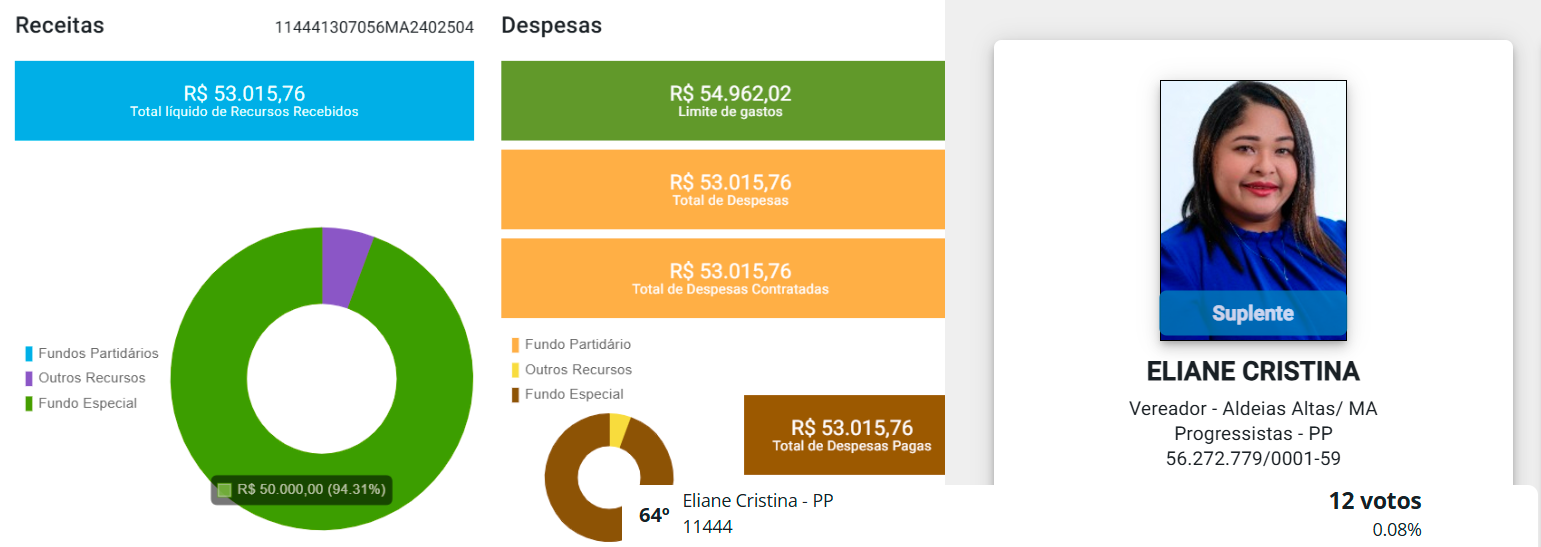The height and width of the screenshot is (547, 1541).
Task: Click the purple Outros Recursos swatch under Receitas
Action: (x=29, y=379)
